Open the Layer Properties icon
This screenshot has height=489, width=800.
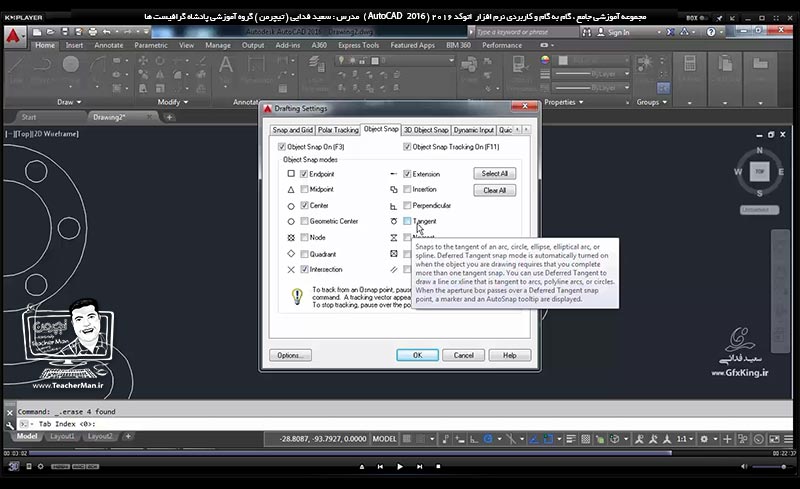[x=316, y=64]
